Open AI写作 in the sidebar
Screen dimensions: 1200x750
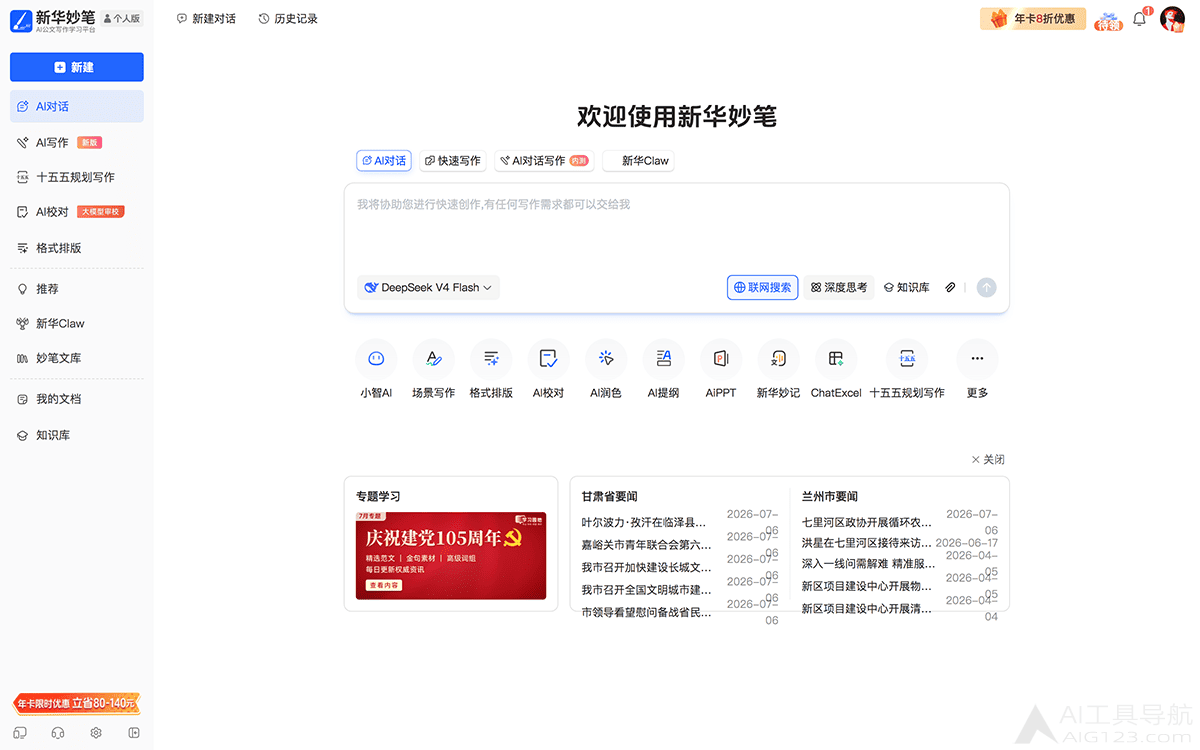point(77,142)
